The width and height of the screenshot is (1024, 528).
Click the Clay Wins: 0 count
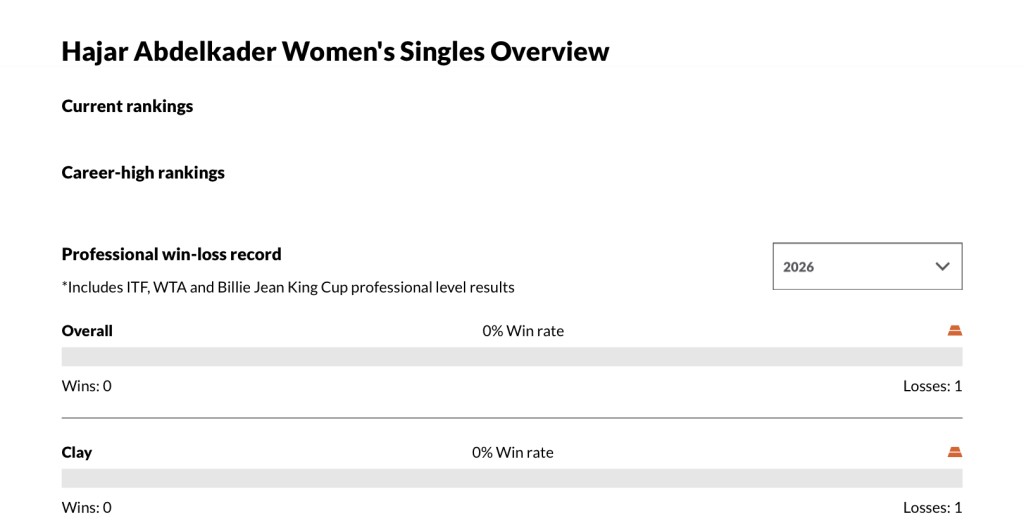87,507
